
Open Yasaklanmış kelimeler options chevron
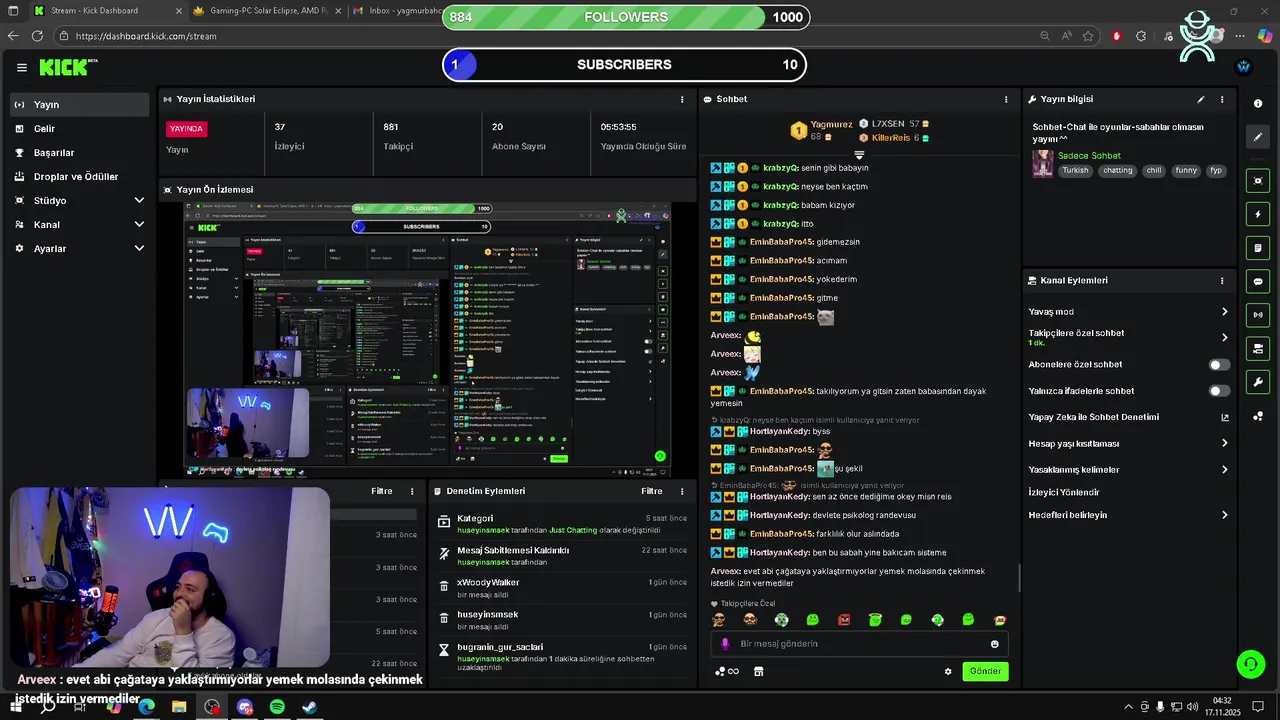coord(1224,469)
